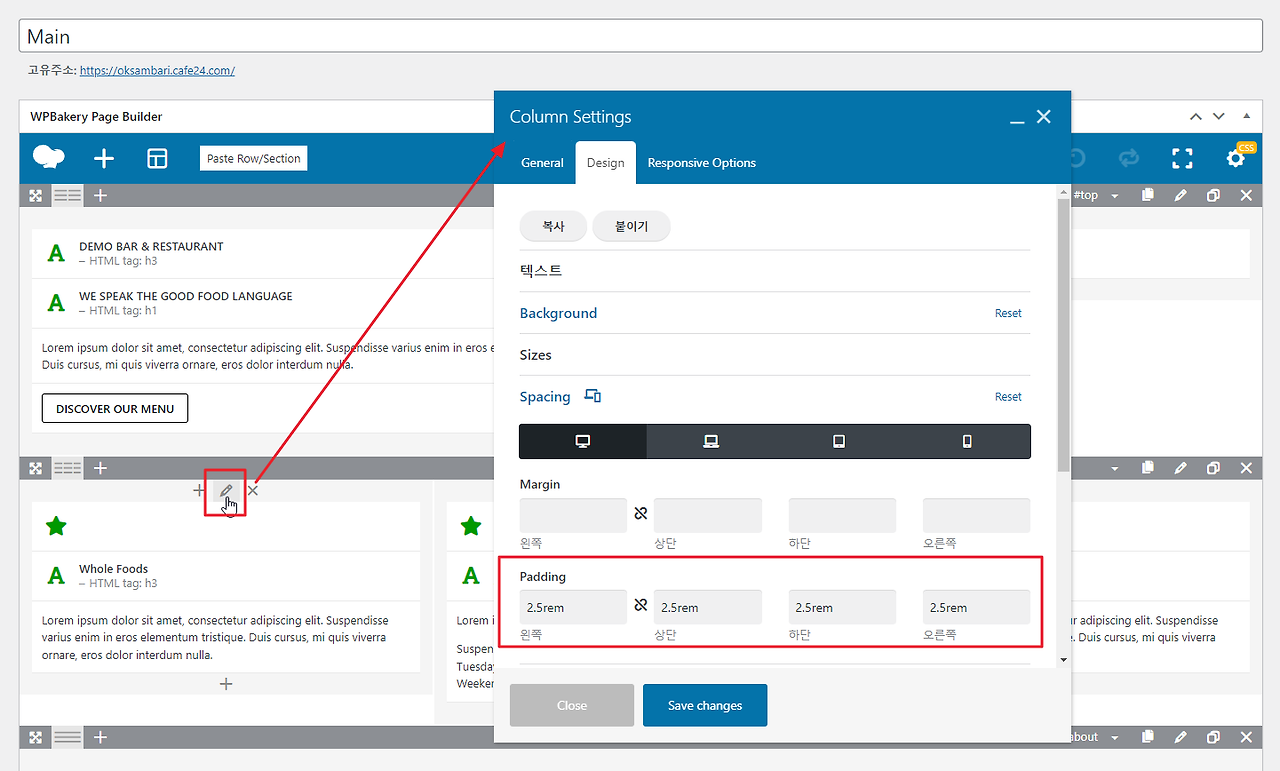The height and width of the screenshot is (771, 1280).
Task: Select the DISCOVER OUR MENU button element
Action: point(115,408)
